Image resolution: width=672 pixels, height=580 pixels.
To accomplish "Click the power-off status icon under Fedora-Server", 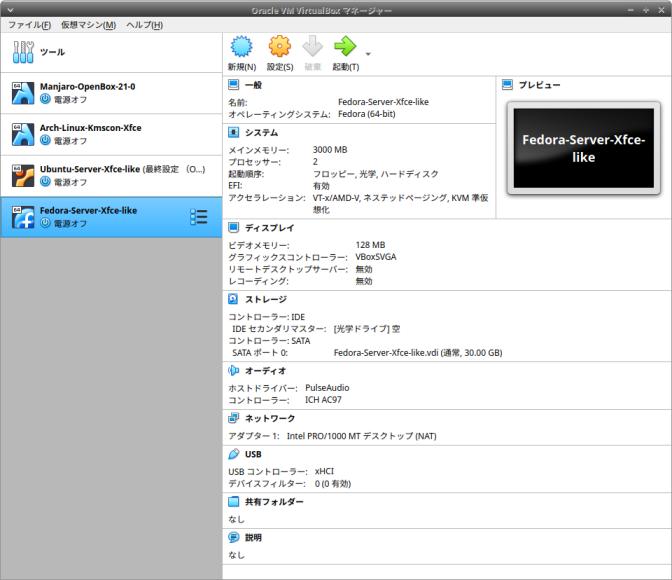I will point(45,223).
